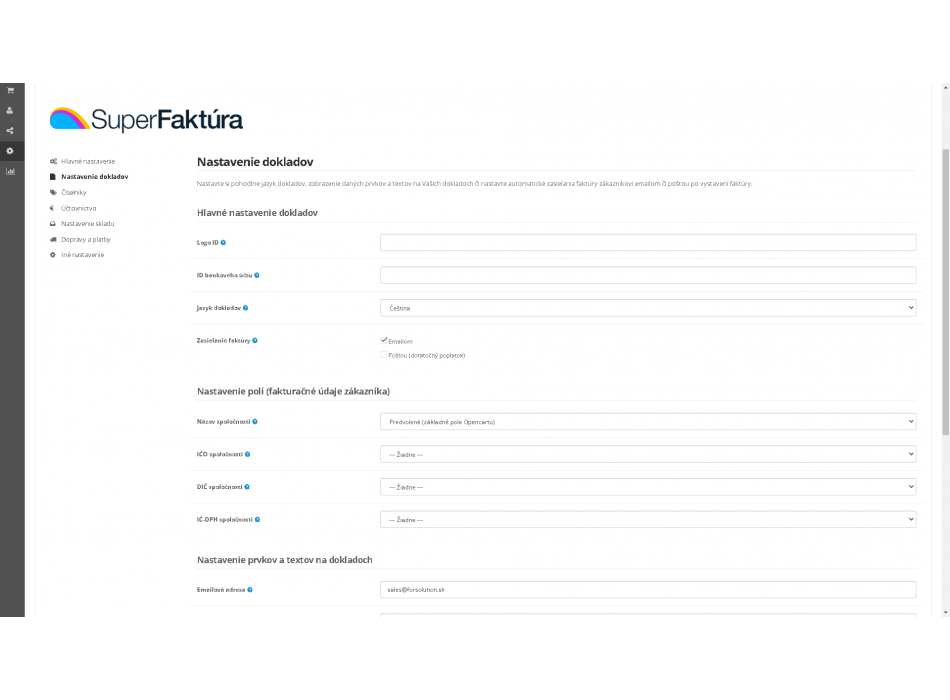Show help for ID bankového účtu
This screenshot has height=700, width=950.
[257, 275]
